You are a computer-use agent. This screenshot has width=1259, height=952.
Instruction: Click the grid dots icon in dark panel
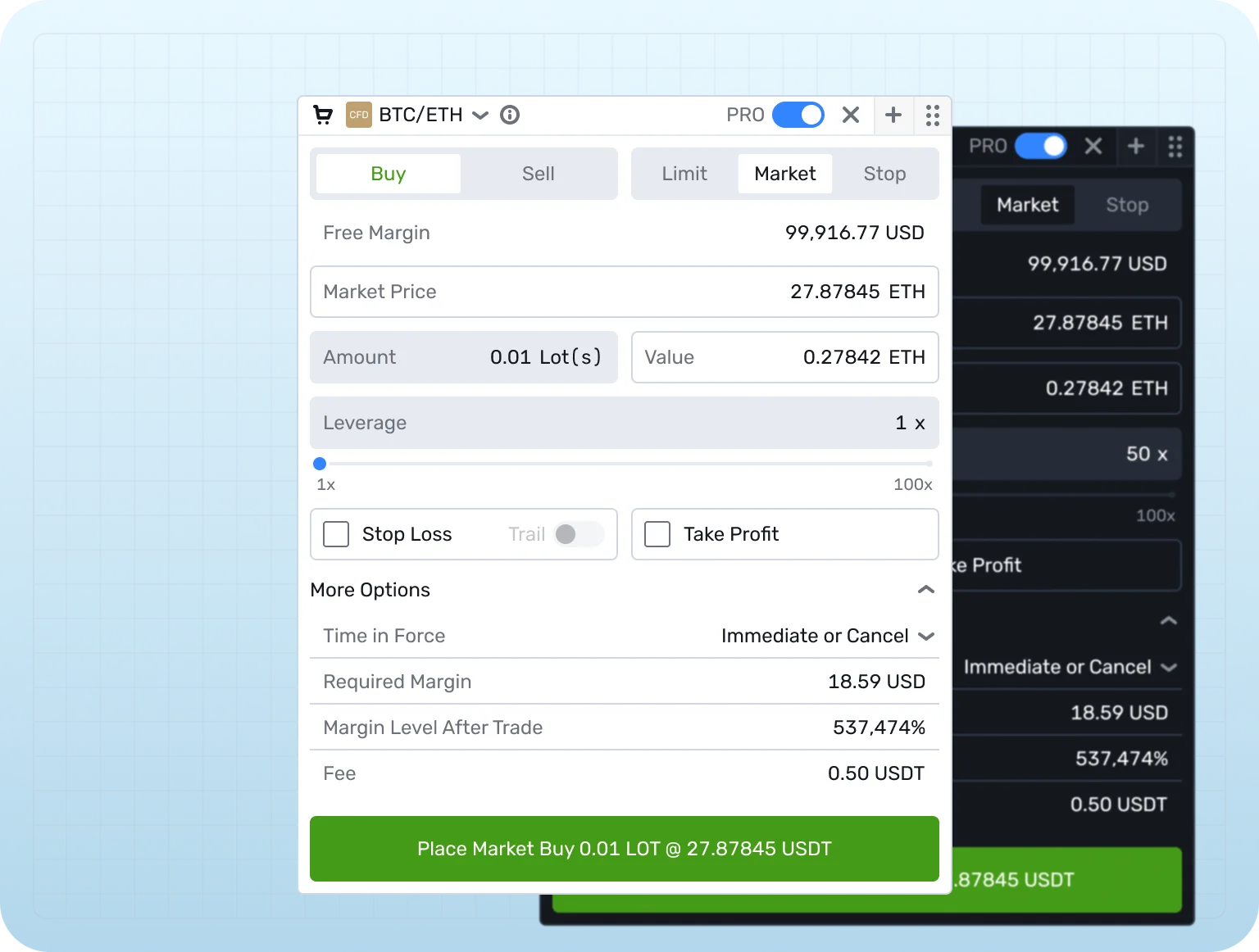coord(1175,147)
